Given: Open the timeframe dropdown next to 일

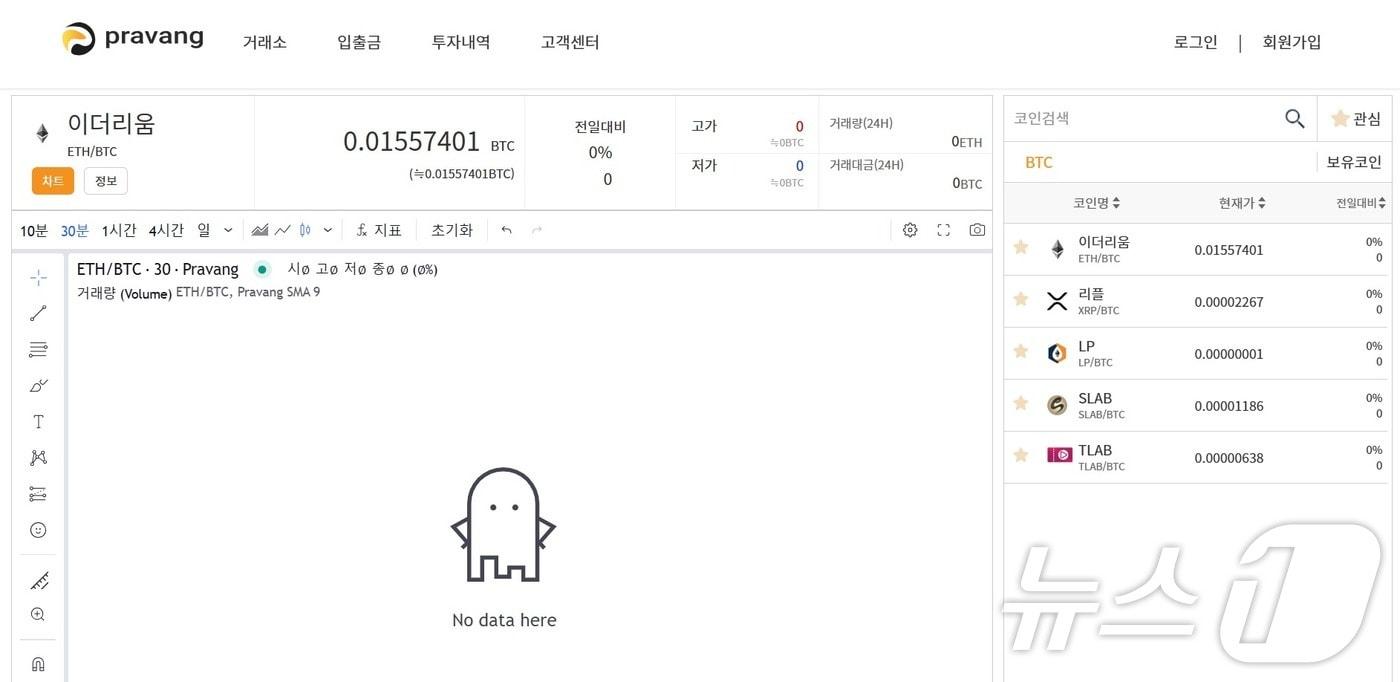Looking at the screenshot, I should [228, 230].
